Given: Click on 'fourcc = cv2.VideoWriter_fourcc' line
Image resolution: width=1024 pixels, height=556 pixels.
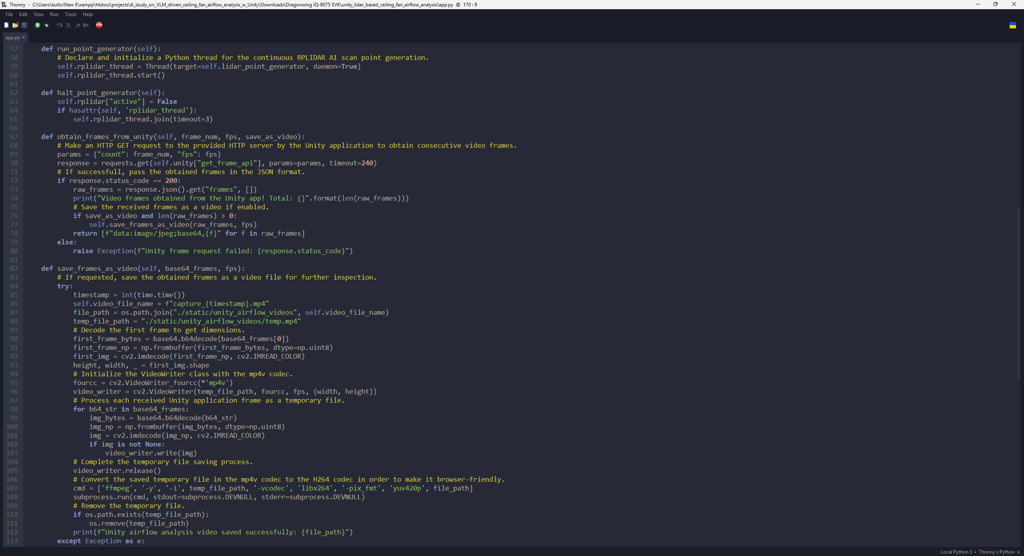Looking at the screenshot, I should click(153, 383).
